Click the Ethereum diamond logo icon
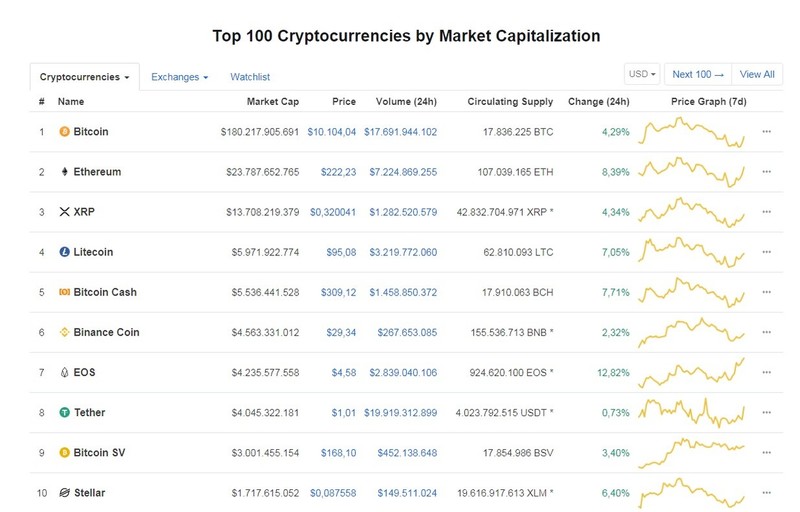 (64, 172)
